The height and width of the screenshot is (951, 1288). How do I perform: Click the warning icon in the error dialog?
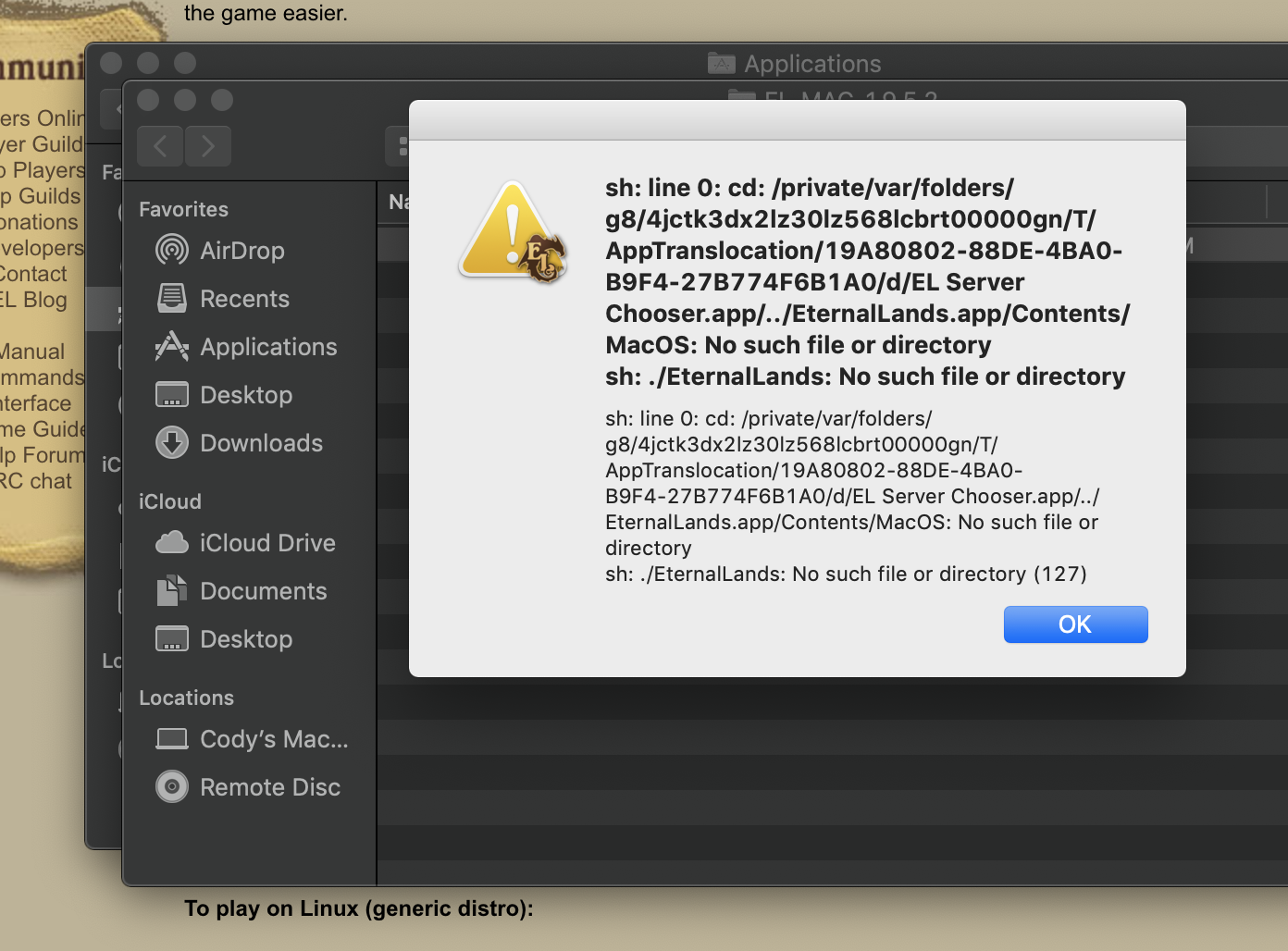(512, 232)
